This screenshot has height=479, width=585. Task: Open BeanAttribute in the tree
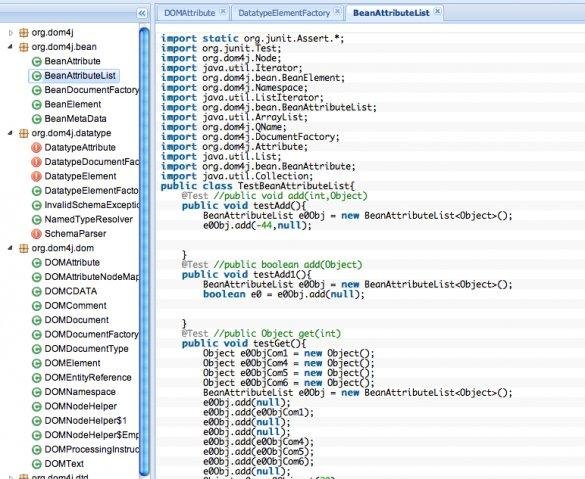coord(72,61)
